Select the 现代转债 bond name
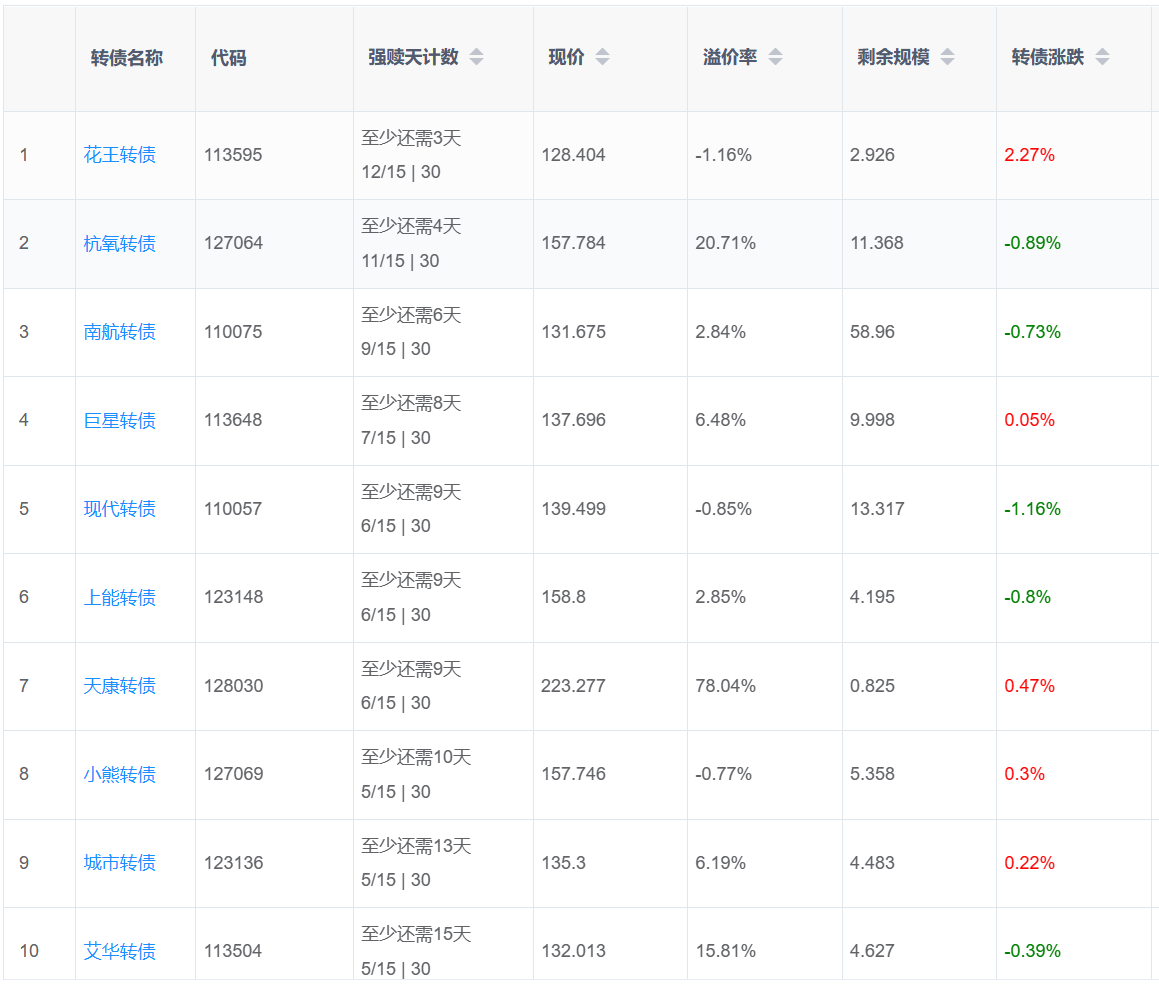Viewport: 1159px width, 988px height. (x=120, y=509)
